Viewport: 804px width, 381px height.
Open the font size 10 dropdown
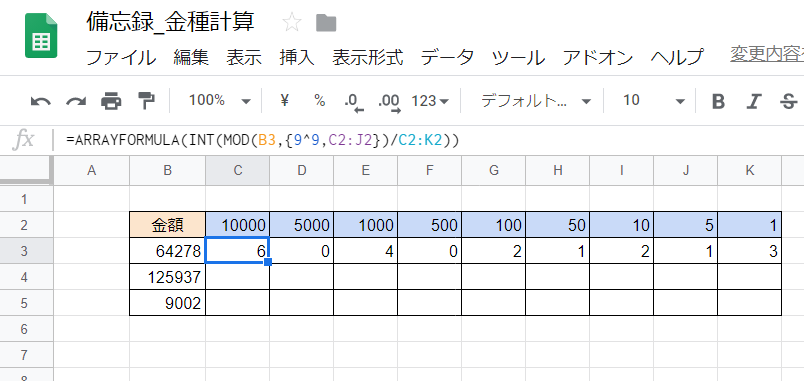pyautogui.click(x=654, y=101)
